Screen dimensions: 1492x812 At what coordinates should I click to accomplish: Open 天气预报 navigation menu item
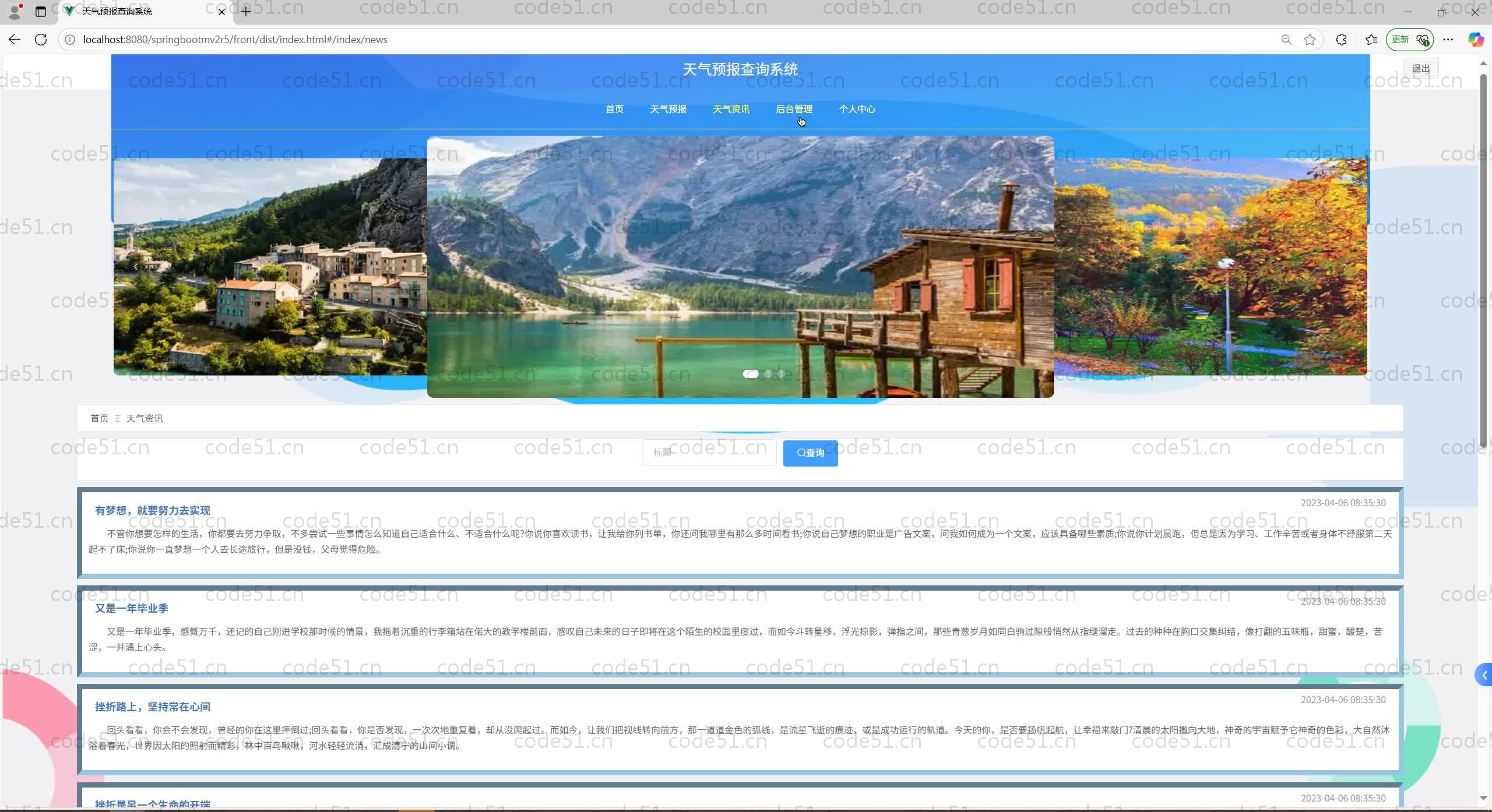(668, 109)
